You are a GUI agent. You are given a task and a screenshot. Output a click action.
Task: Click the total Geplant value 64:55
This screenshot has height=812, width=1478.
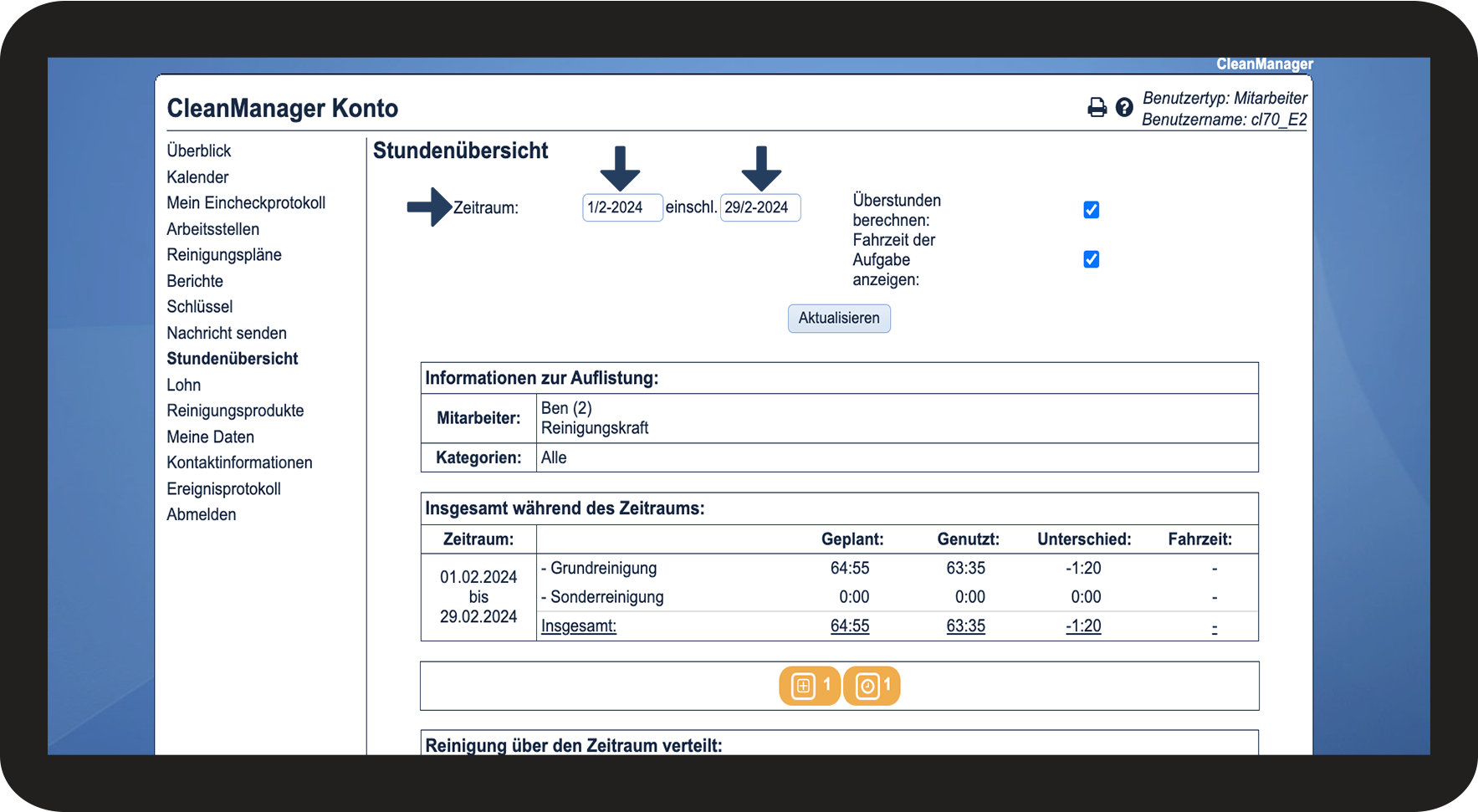850,626
